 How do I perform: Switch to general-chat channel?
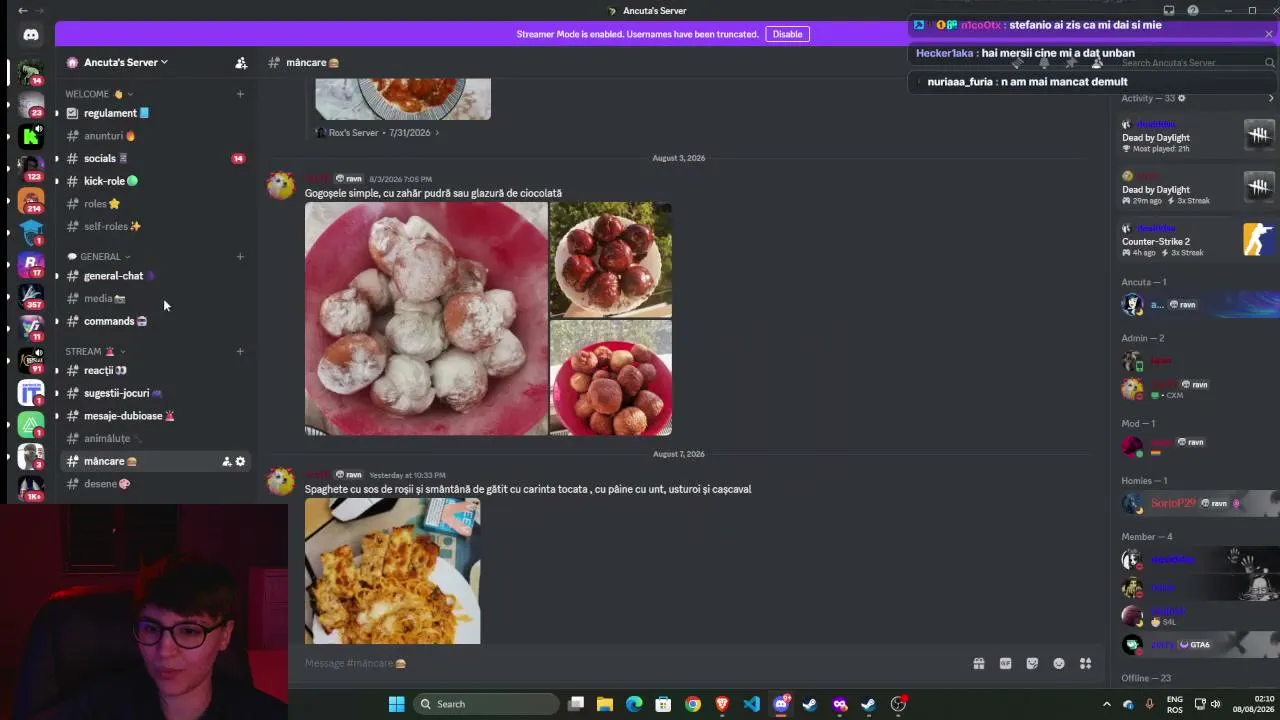pos(154,276)
